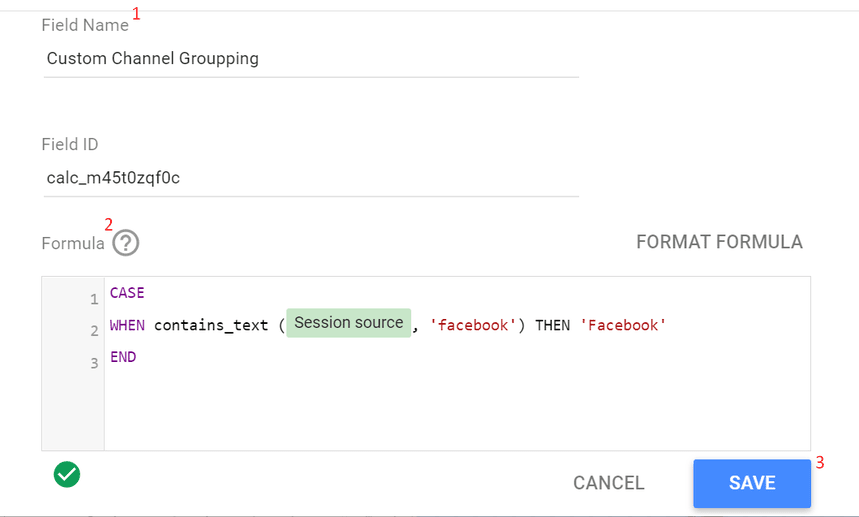Click line number 1 in editor gutter
The image size is (859, 517).
tap(94, 299)
